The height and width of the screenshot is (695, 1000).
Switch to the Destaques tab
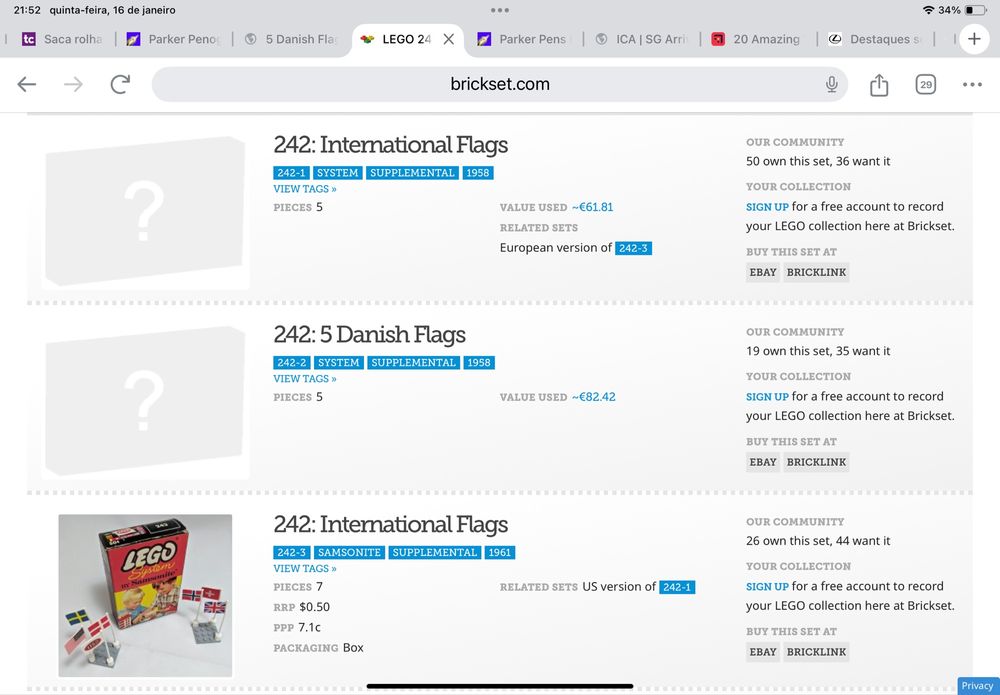pos(875,39)
